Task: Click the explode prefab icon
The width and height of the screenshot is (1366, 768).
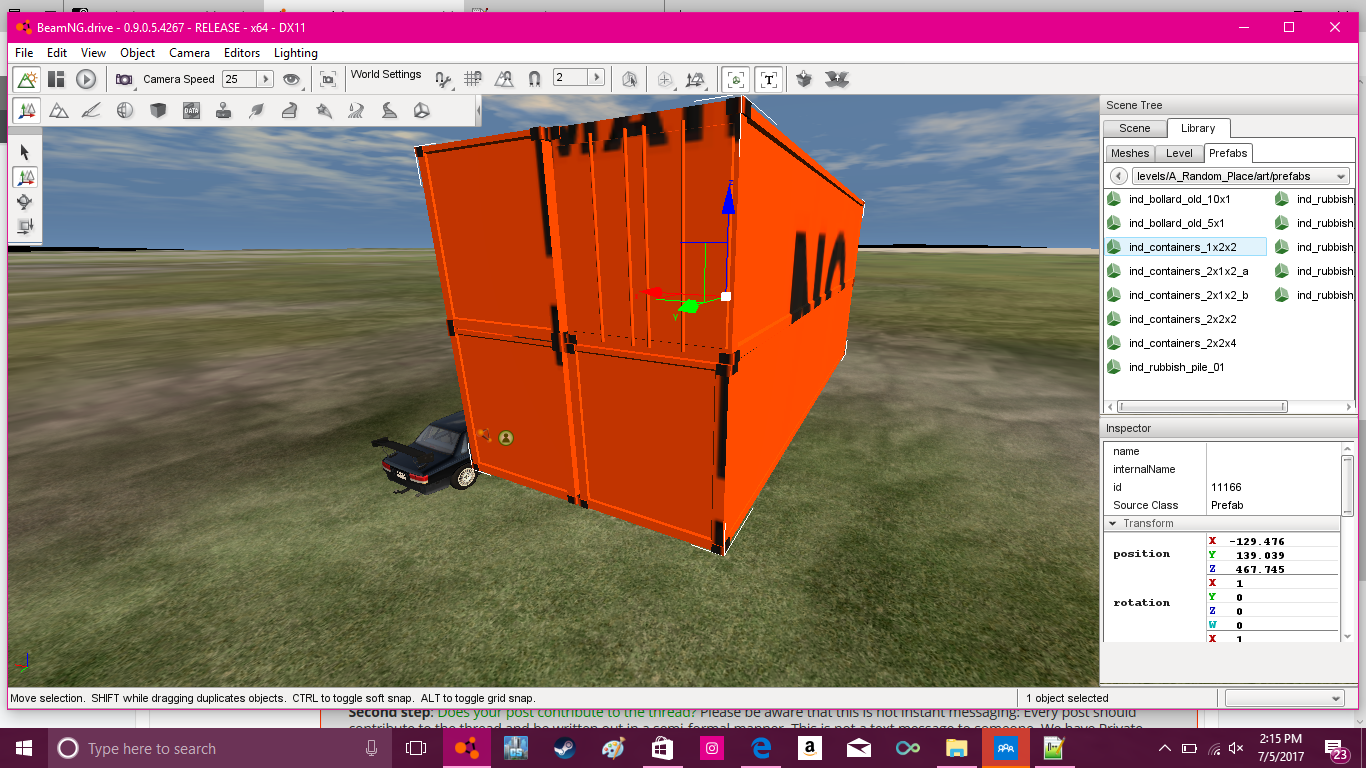Action: (837, 79)
